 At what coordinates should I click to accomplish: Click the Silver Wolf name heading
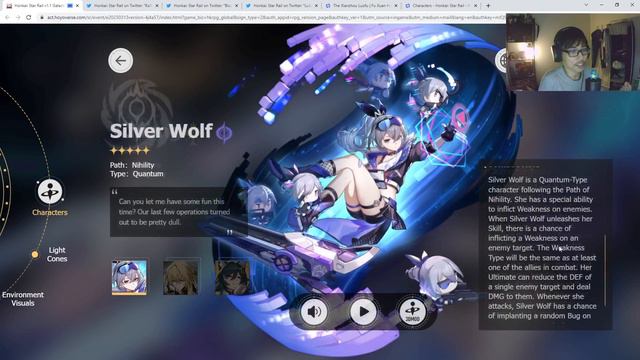pyautogui.click(x=161, y=131)
